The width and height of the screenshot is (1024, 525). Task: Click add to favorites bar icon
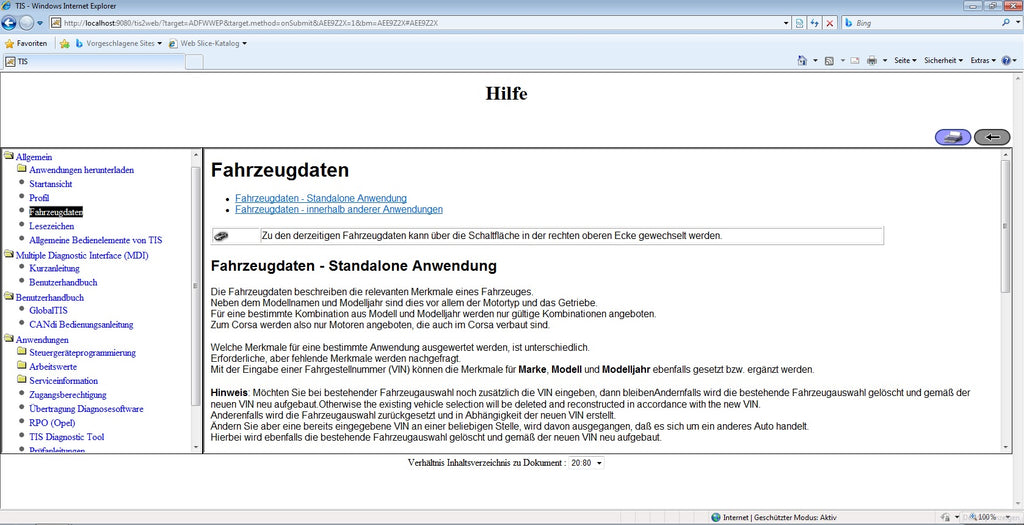click(x=65, y=43)
